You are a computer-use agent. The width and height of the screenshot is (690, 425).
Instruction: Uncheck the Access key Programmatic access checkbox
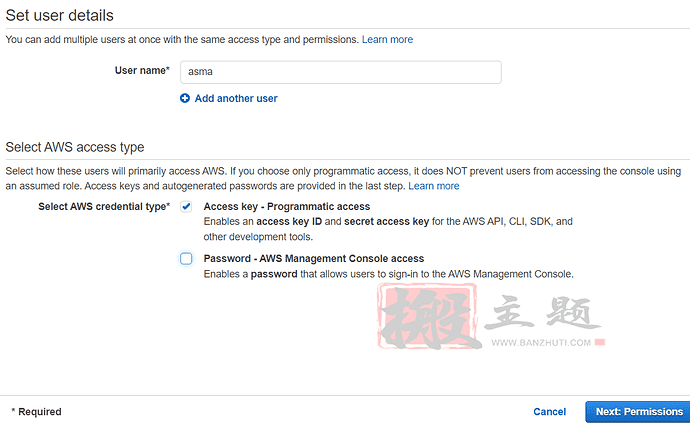(x=186, y=207)
